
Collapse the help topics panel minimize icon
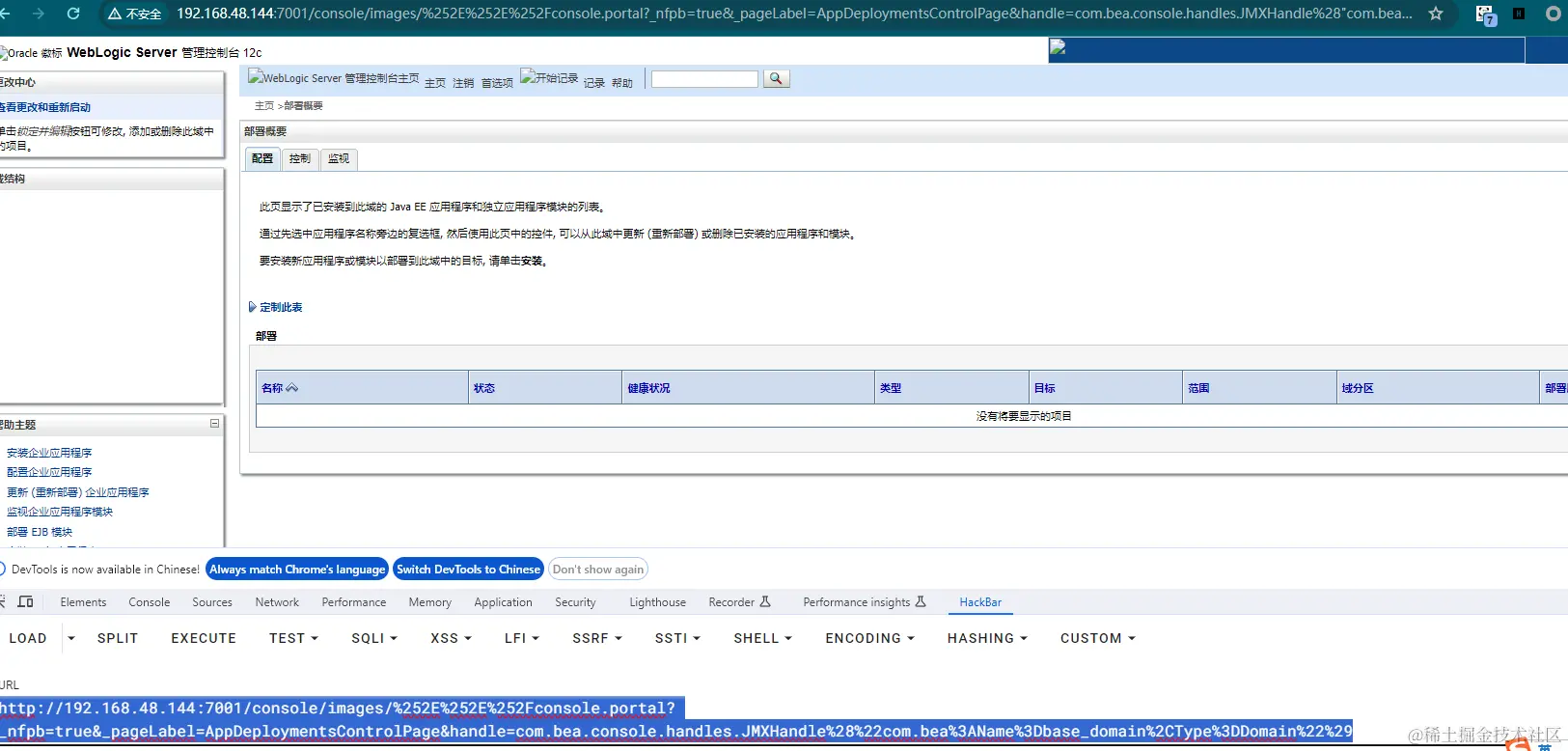(214, 423)
